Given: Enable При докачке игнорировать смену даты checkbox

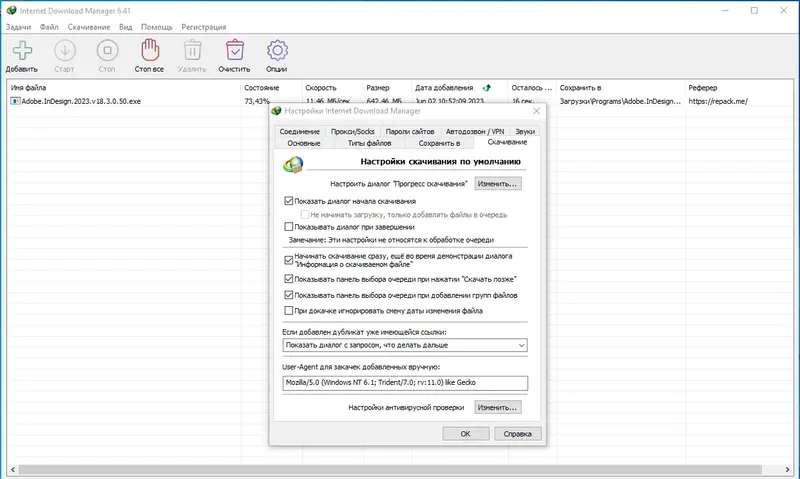Looking at the screenshot, I should click(289, 311).
